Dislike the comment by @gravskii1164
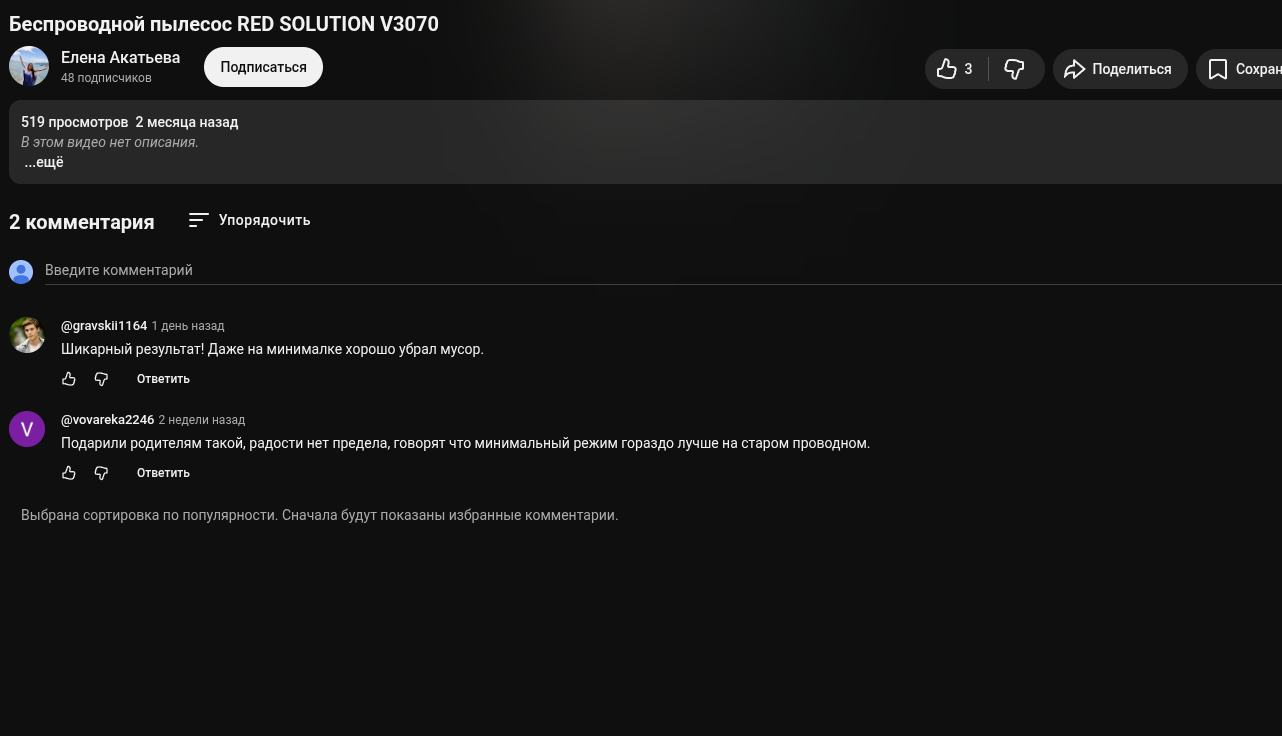This screenshot has width=1282, height=736. (x=101, y=379)
